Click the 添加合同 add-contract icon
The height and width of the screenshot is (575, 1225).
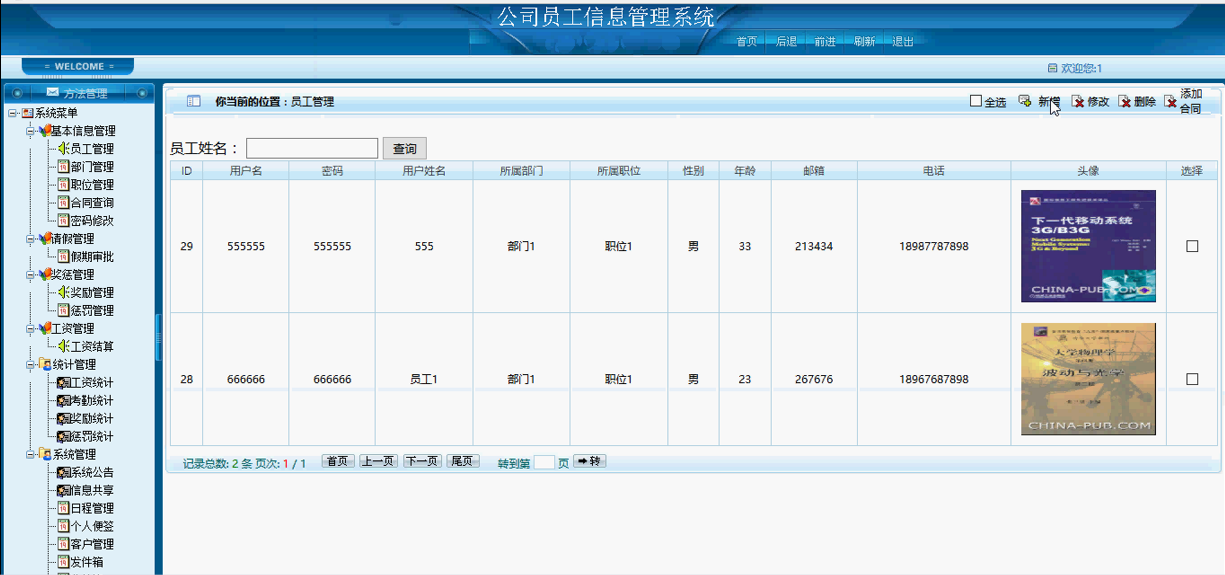click(1171, 102)
